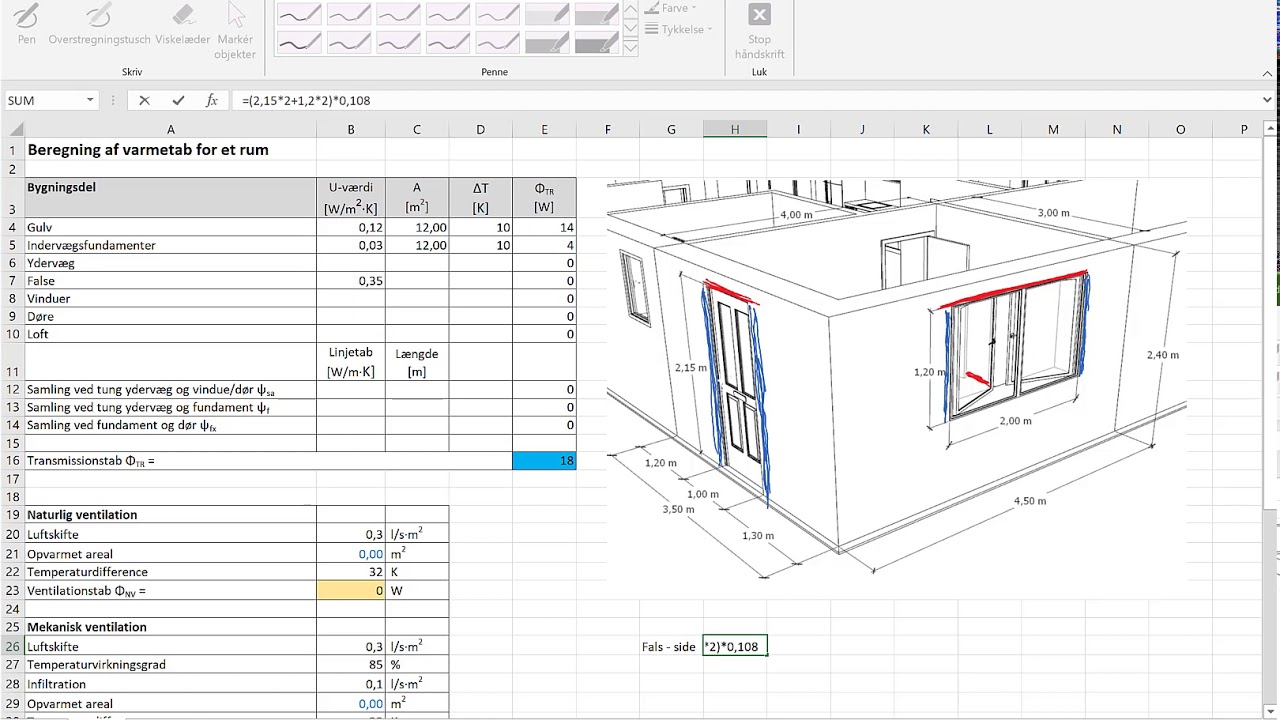
Task: Open Insert Function fx dialog
Action: [212, 100]
